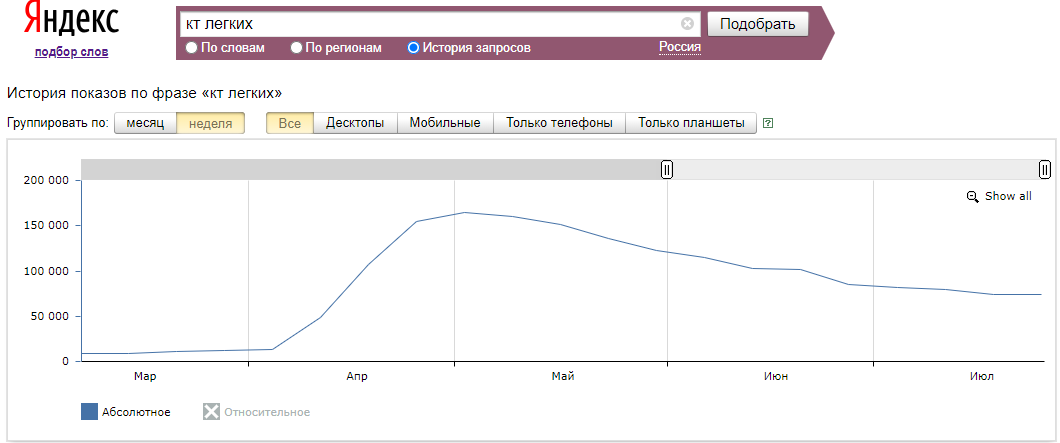Click the Май label on the chart axis
The image size is (1060, 443).
[562, 377]
